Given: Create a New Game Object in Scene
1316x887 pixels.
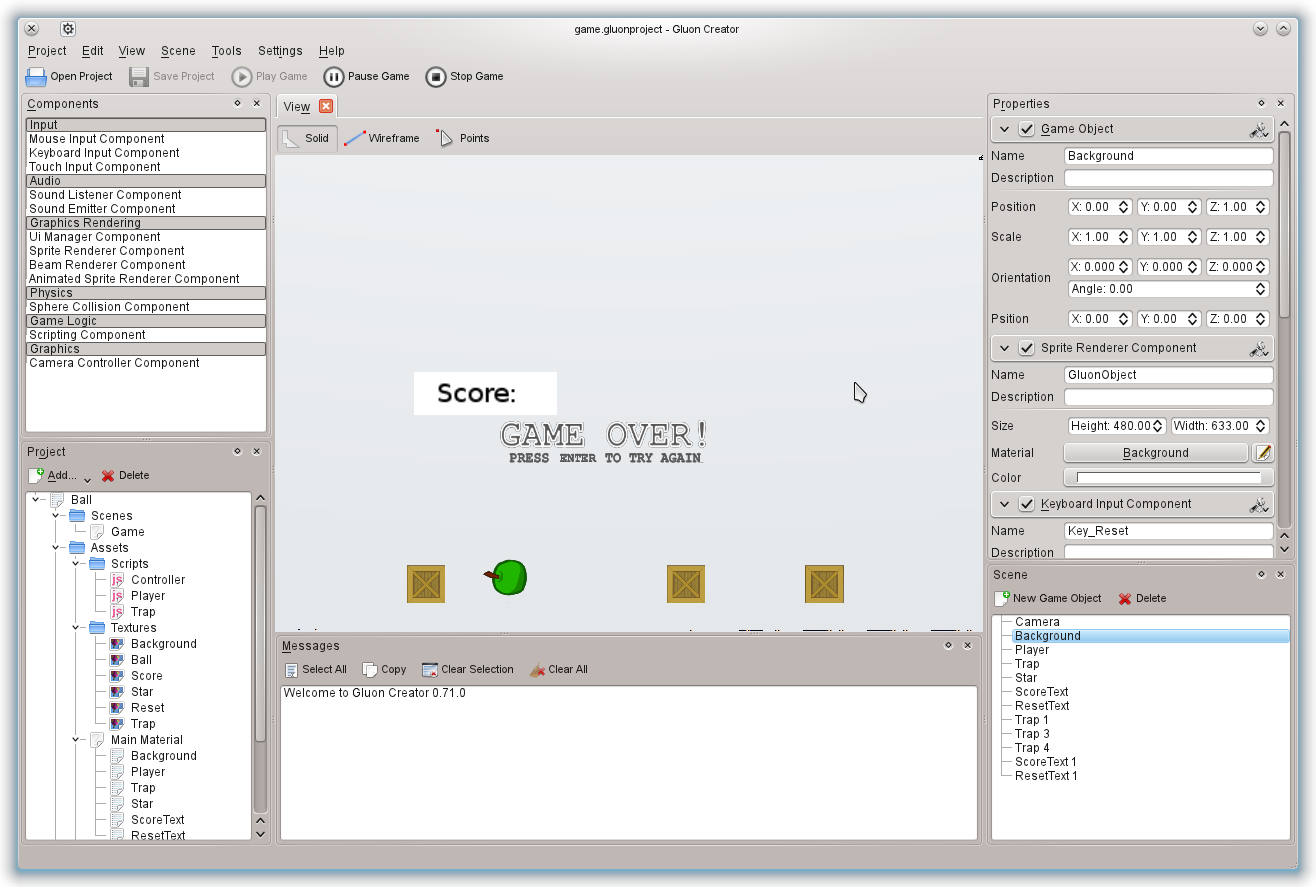Looking at the screenshot, I should pos(1047,599).
